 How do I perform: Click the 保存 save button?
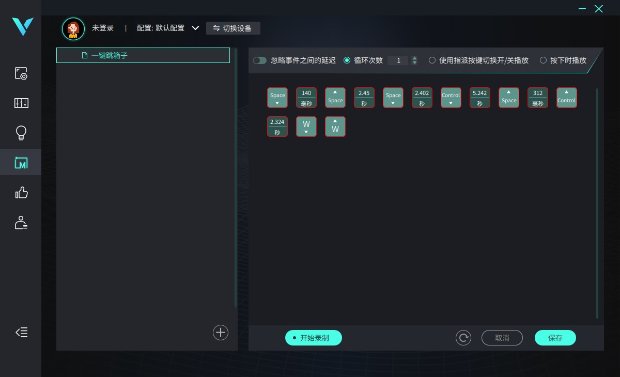(555, 338)
